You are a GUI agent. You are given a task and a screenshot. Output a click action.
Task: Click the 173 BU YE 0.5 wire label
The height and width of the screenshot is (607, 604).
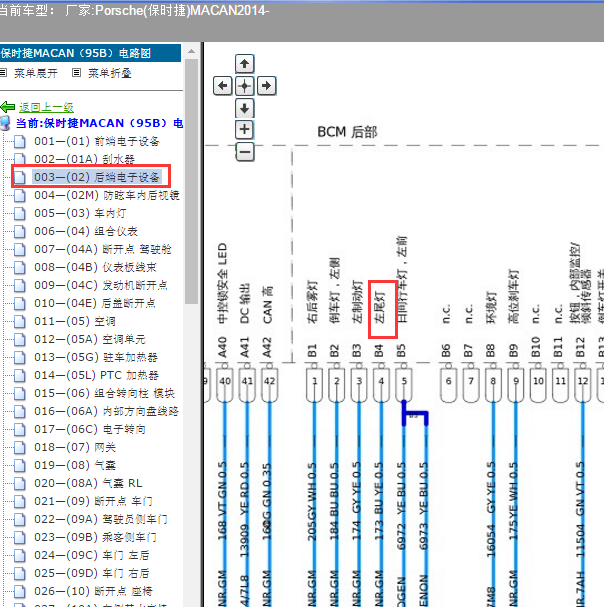point(379,501)
